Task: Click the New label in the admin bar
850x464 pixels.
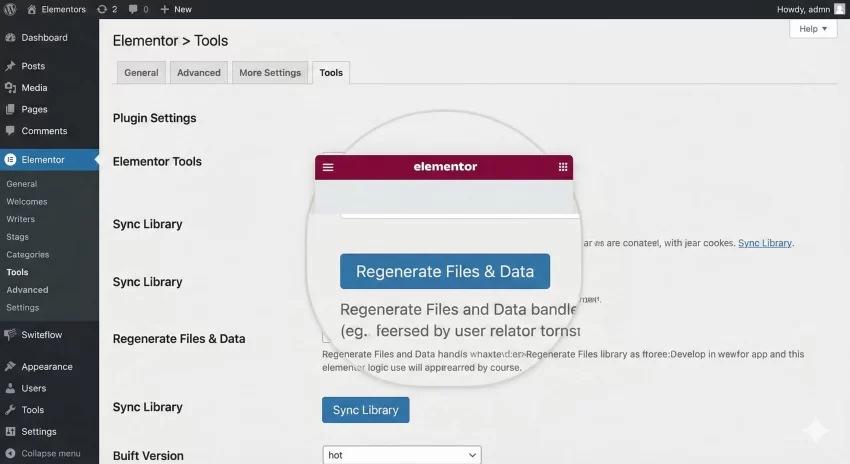Action: click(183, 9)
